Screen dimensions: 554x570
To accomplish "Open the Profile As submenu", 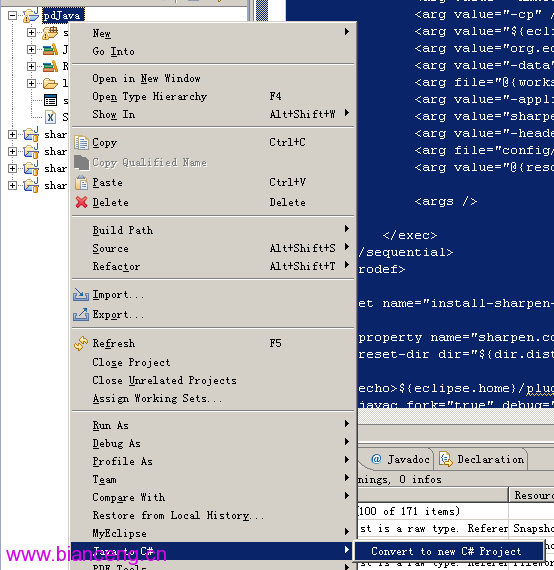I will tap(213, 461).
